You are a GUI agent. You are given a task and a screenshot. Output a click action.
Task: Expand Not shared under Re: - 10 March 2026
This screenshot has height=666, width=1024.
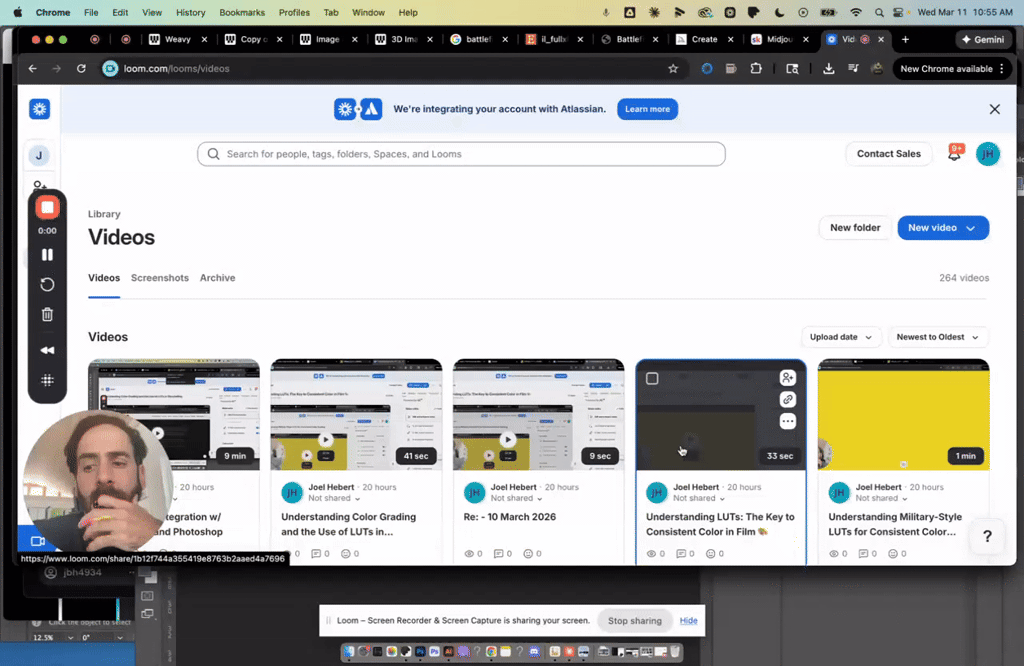tap(517, 498)
